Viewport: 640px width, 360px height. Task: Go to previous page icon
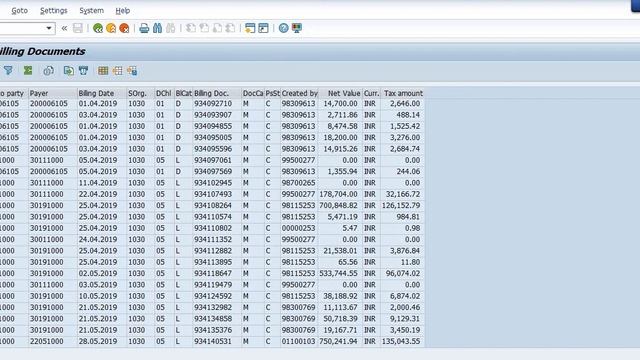click(x=204, y=28)
